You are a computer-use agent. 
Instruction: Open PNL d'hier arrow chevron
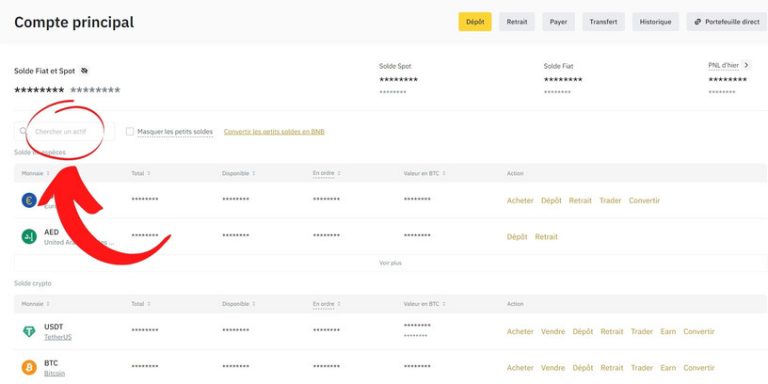746,65
